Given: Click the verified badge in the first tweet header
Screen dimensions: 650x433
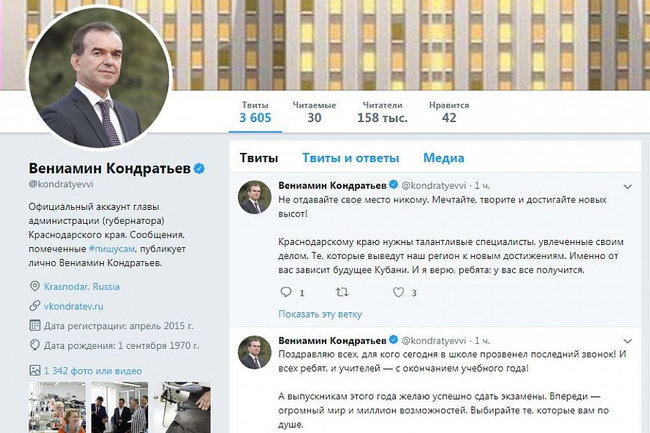Looking at the screenshot, I should (x=393, y=184).
